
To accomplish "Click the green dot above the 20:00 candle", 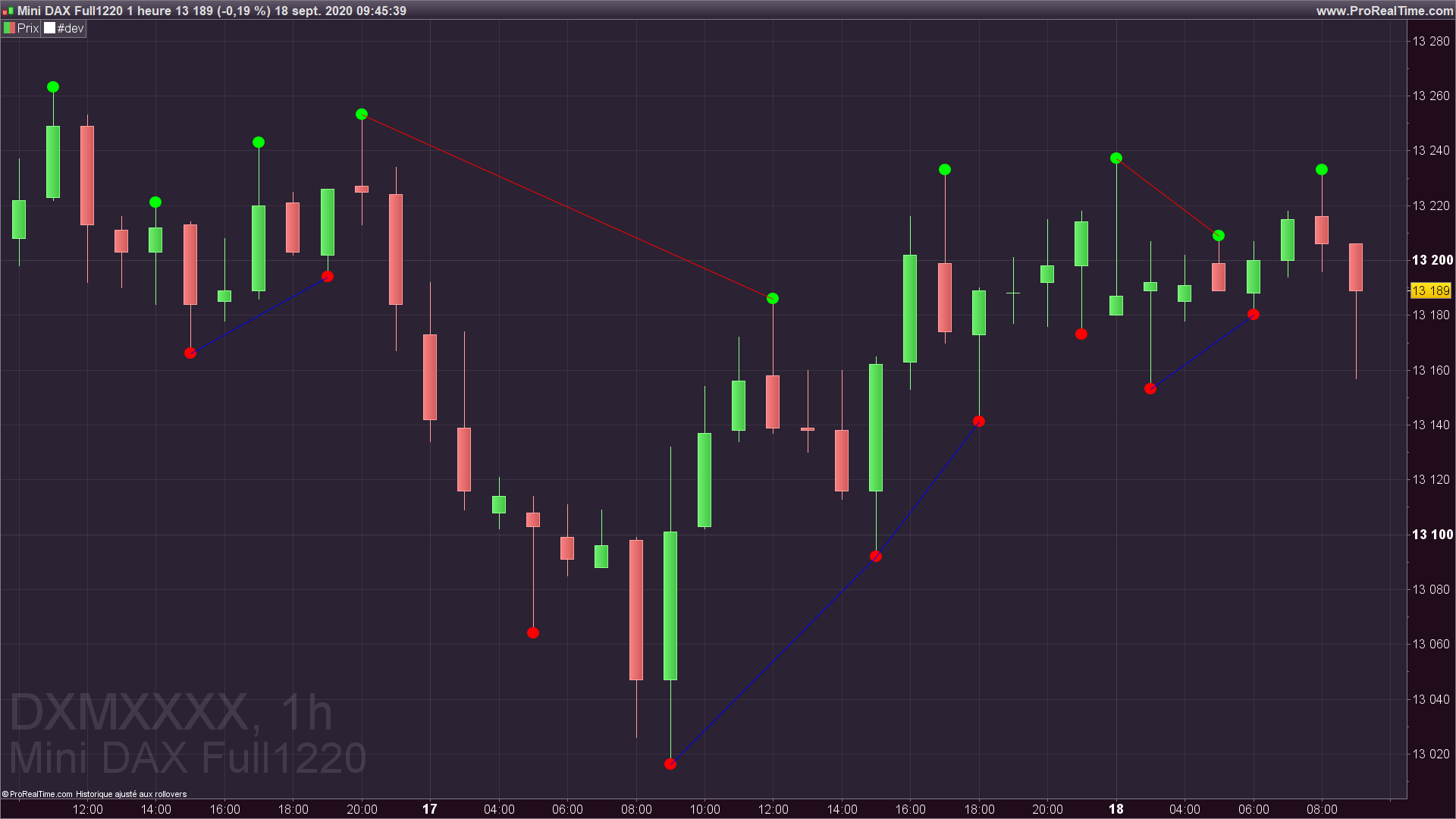I will click(x=362, y=115).
